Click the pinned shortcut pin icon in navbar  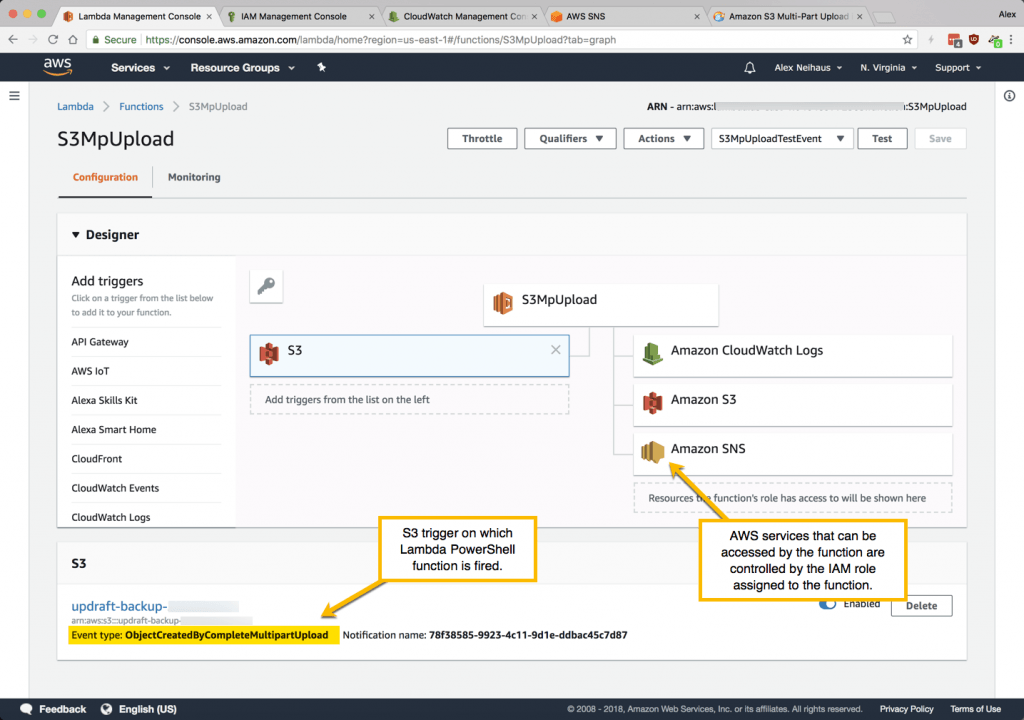(320, 67)
